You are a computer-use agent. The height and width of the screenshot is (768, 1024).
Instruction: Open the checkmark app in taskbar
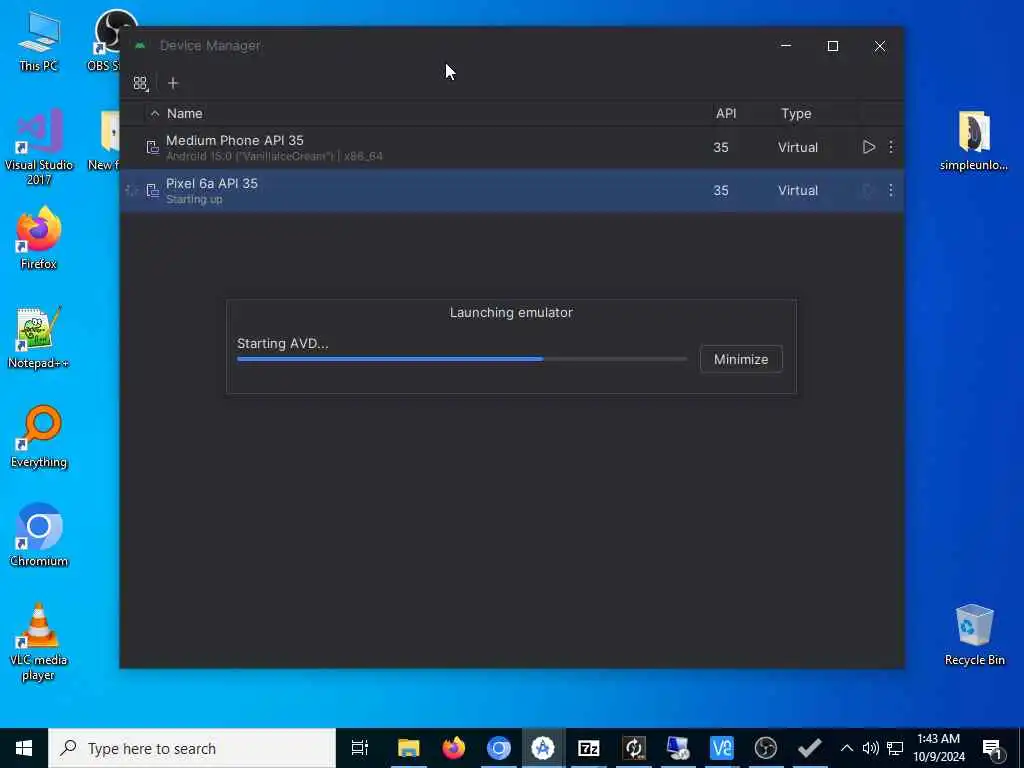[x=810, y=748]
